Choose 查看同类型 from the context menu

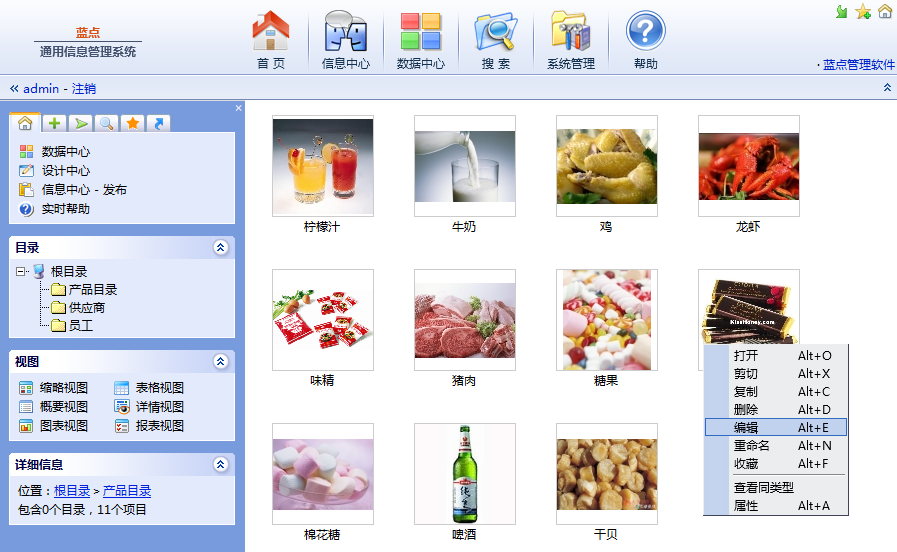[x=776, y=487]
